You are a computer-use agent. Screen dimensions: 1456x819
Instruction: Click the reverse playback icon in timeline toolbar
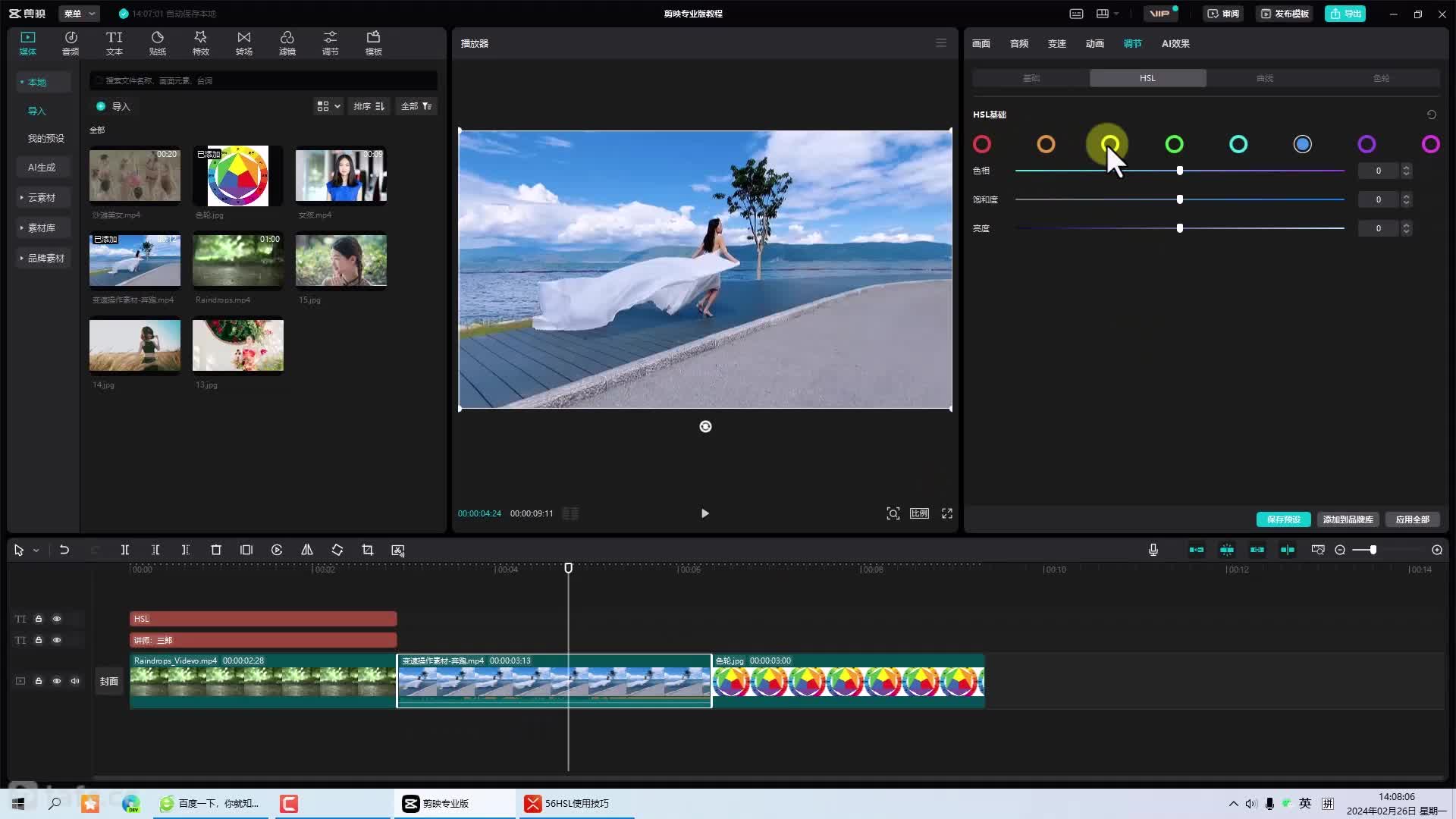[x=277, y=550]
